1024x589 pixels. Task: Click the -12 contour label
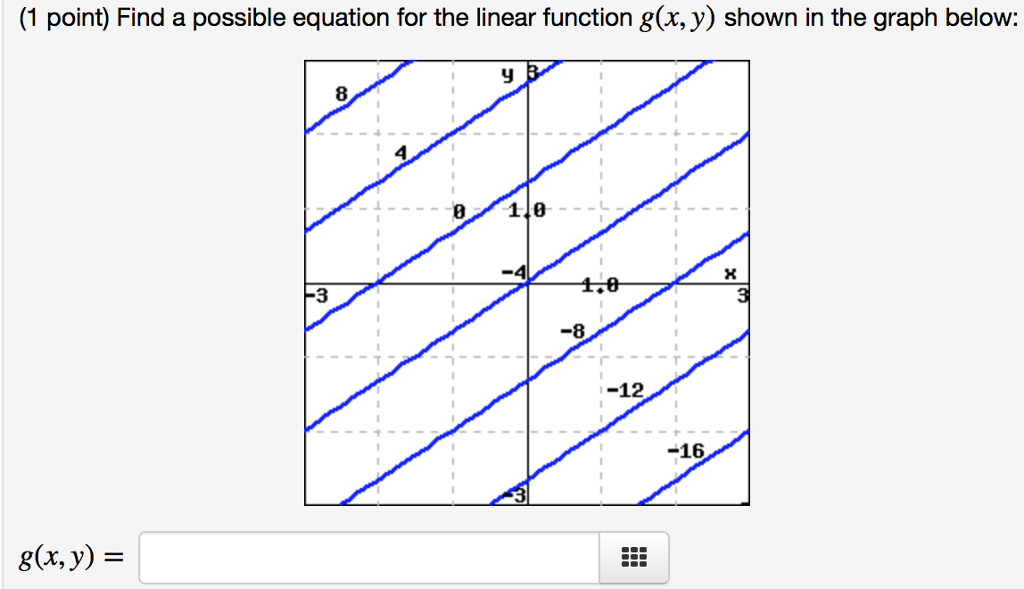625,389
